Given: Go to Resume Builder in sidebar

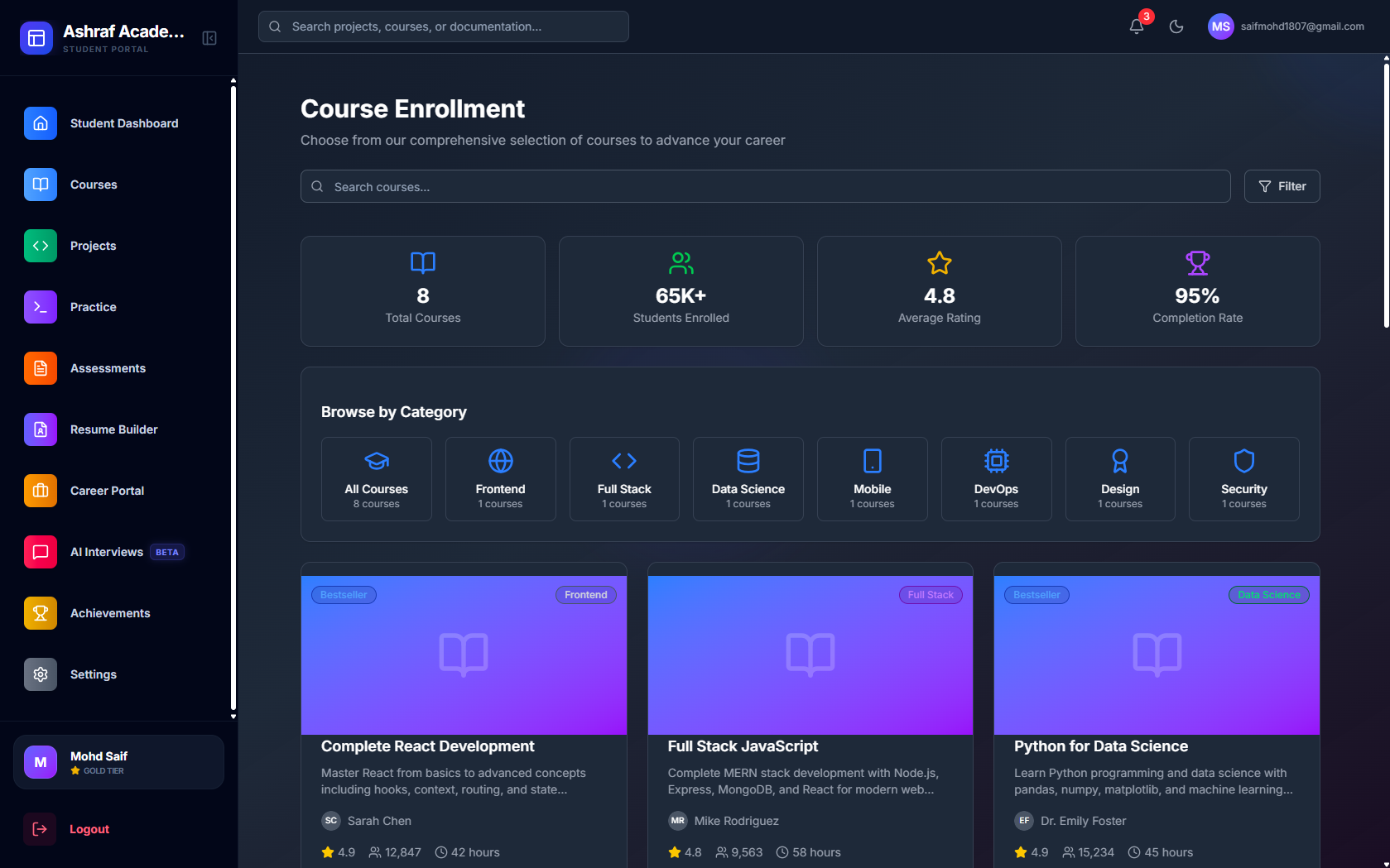Looking at the screenshot, I should coord(113,429).
